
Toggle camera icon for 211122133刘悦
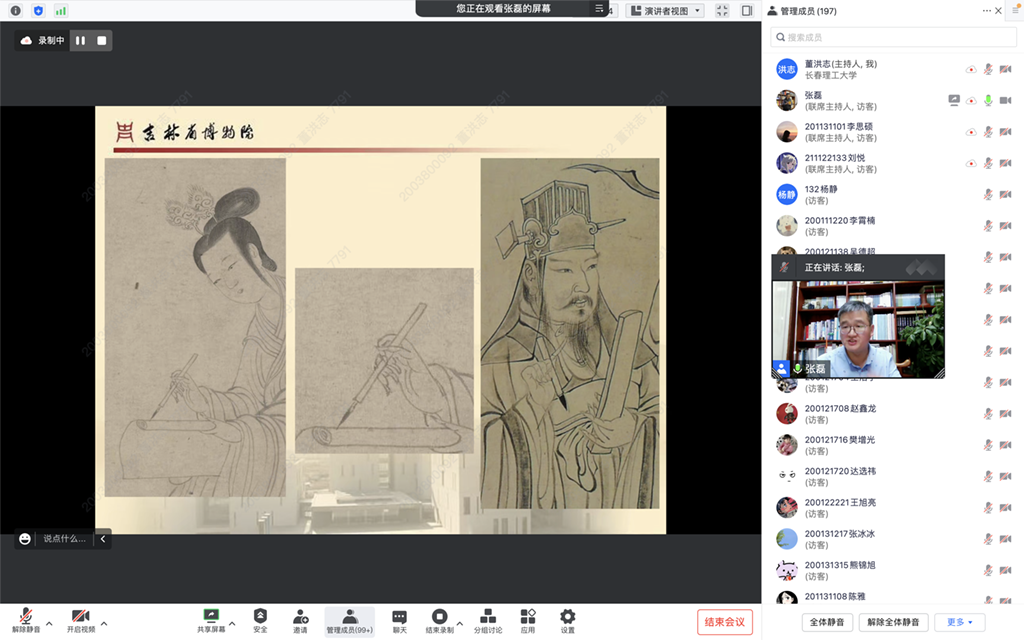[1006, 163]
